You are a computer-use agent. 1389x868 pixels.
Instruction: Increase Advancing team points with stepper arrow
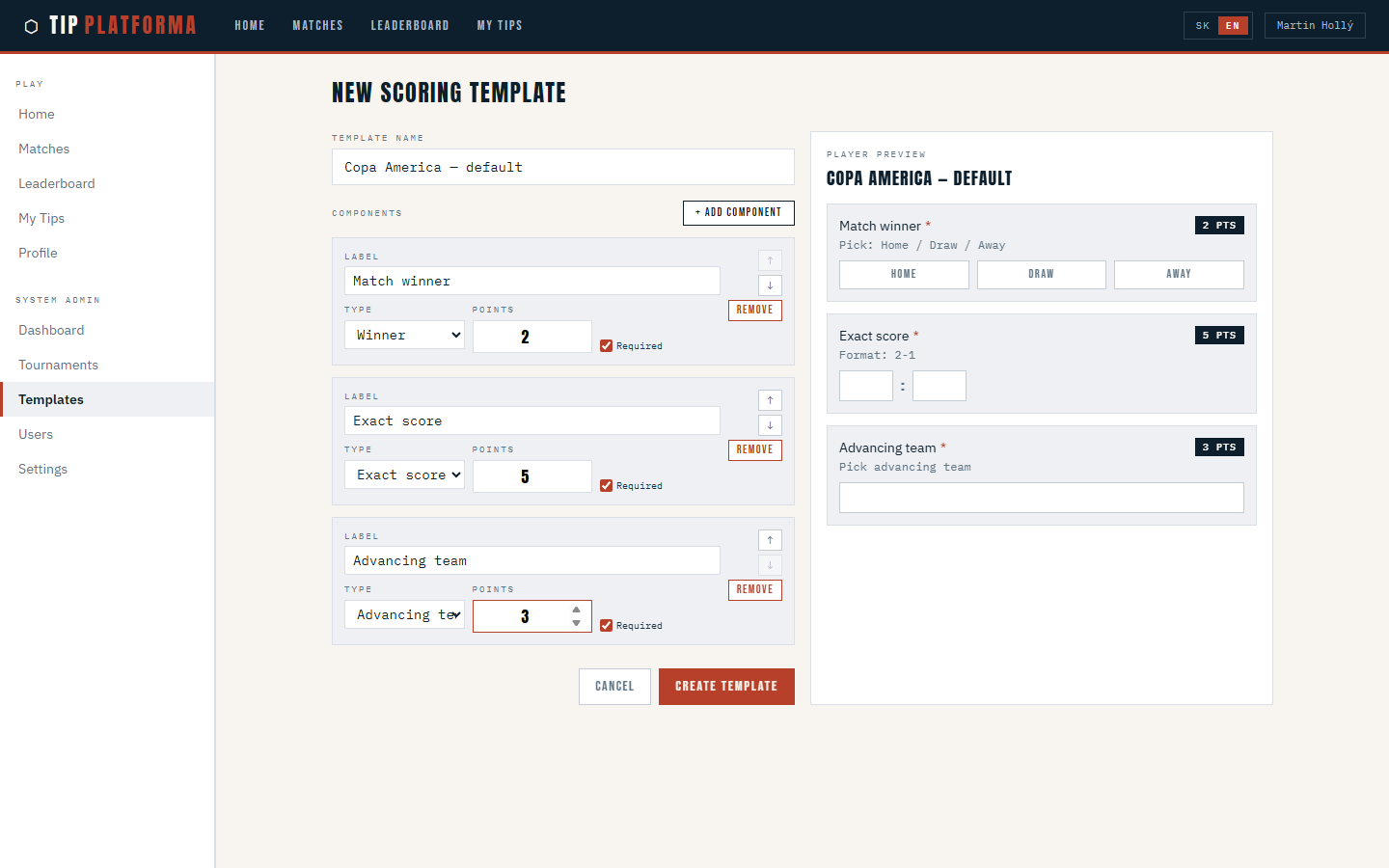(x=576, y=610)
